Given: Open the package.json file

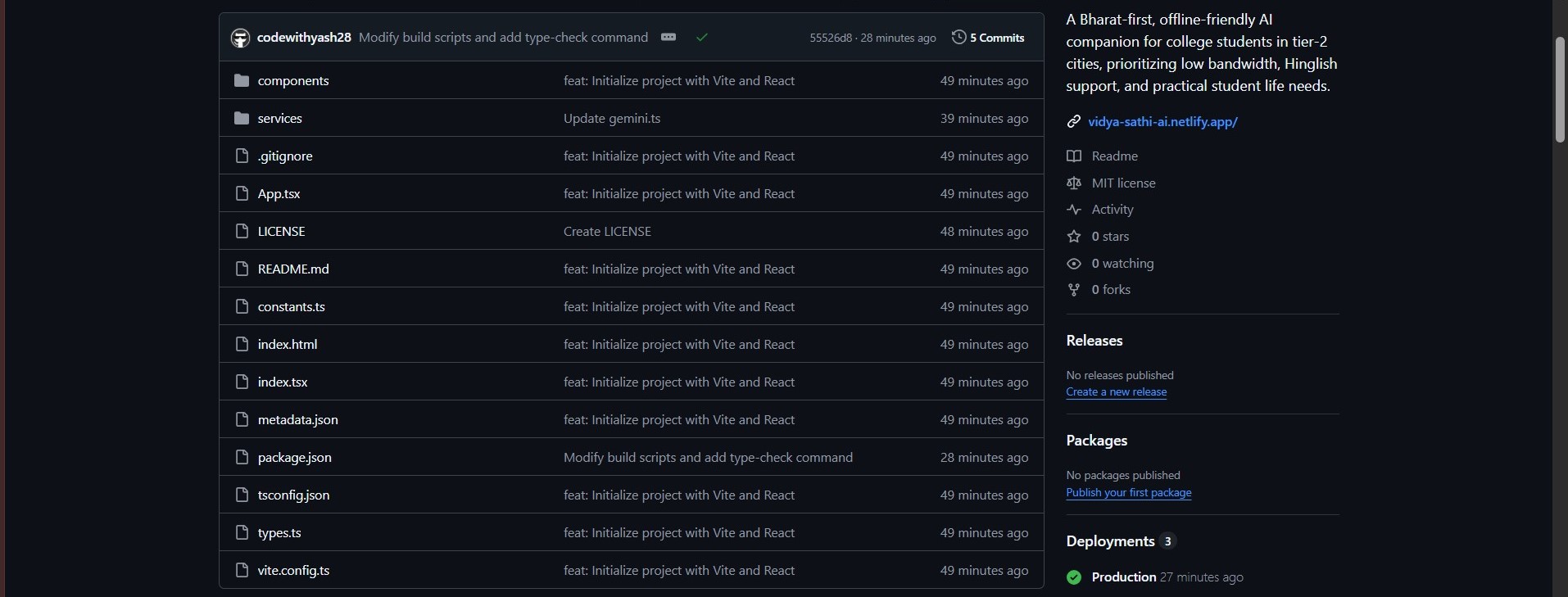Looking at the screenshot, I should [x=294, y=457].
